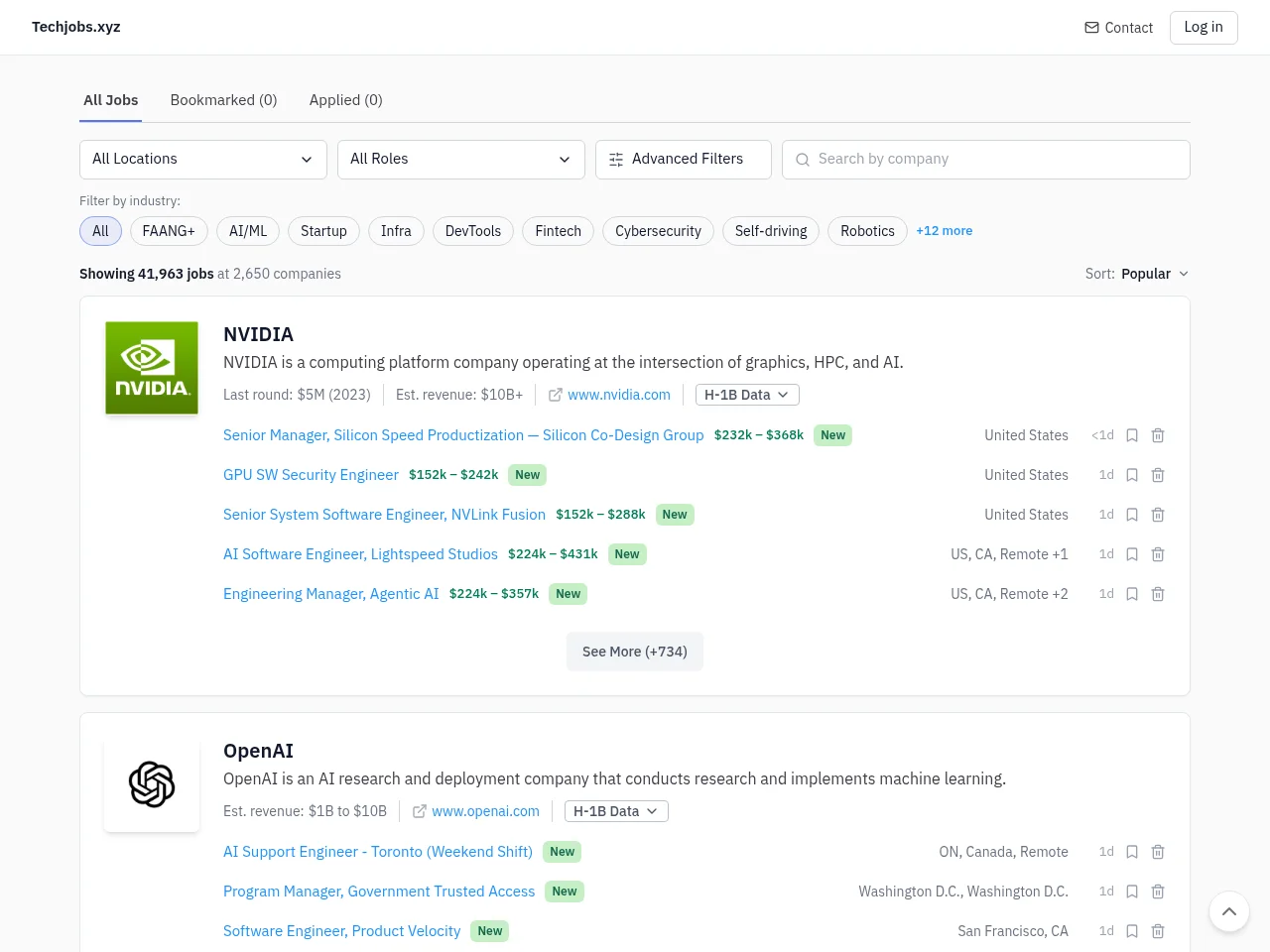Screen dimensions: 1270x952
Task: Open the All Roles dropdown
Action: tap(461, 160)
